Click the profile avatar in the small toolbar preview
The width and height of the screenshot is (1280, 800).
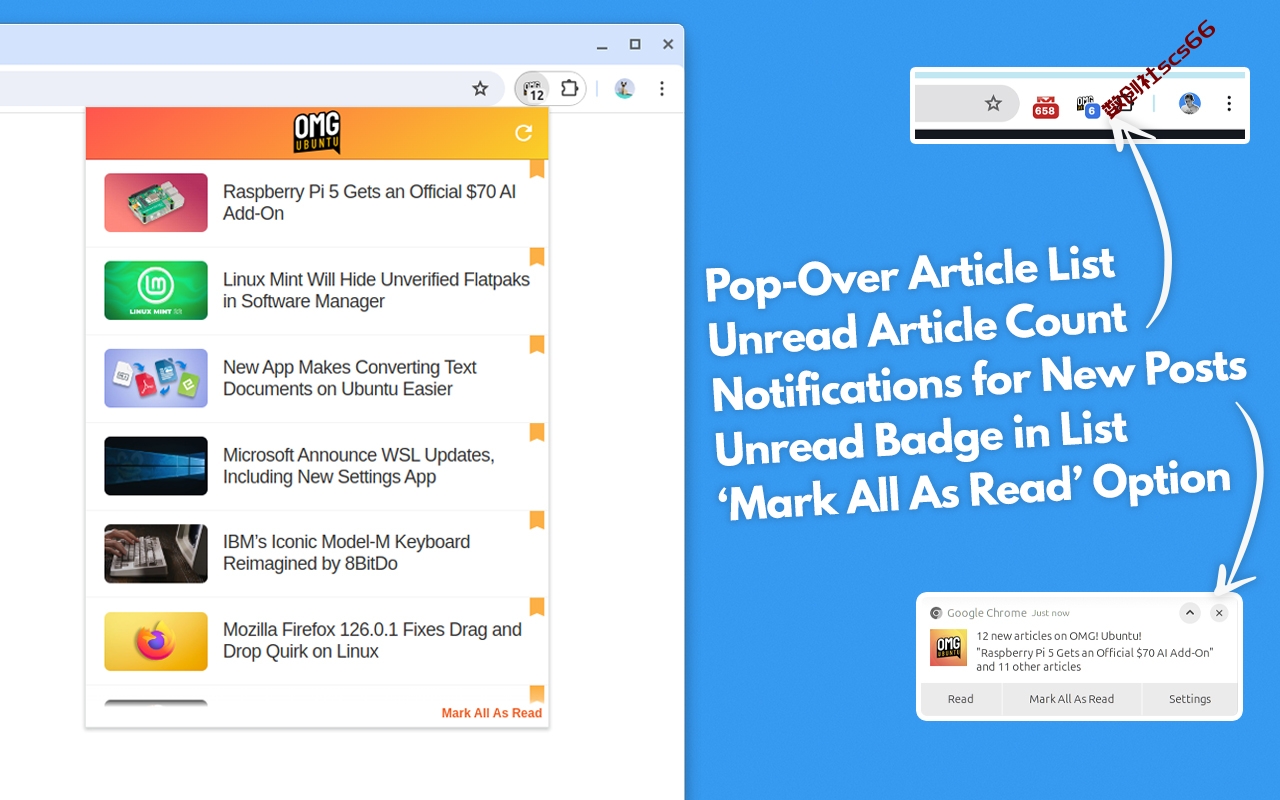(x=1189, y=103)
